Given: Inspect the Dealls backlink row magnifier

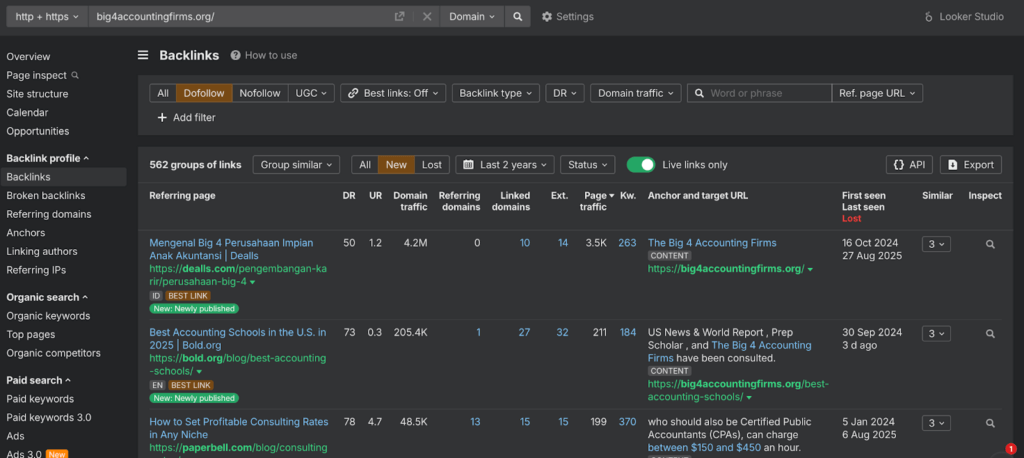Looking at the screenshot, I should coord(990,244).
